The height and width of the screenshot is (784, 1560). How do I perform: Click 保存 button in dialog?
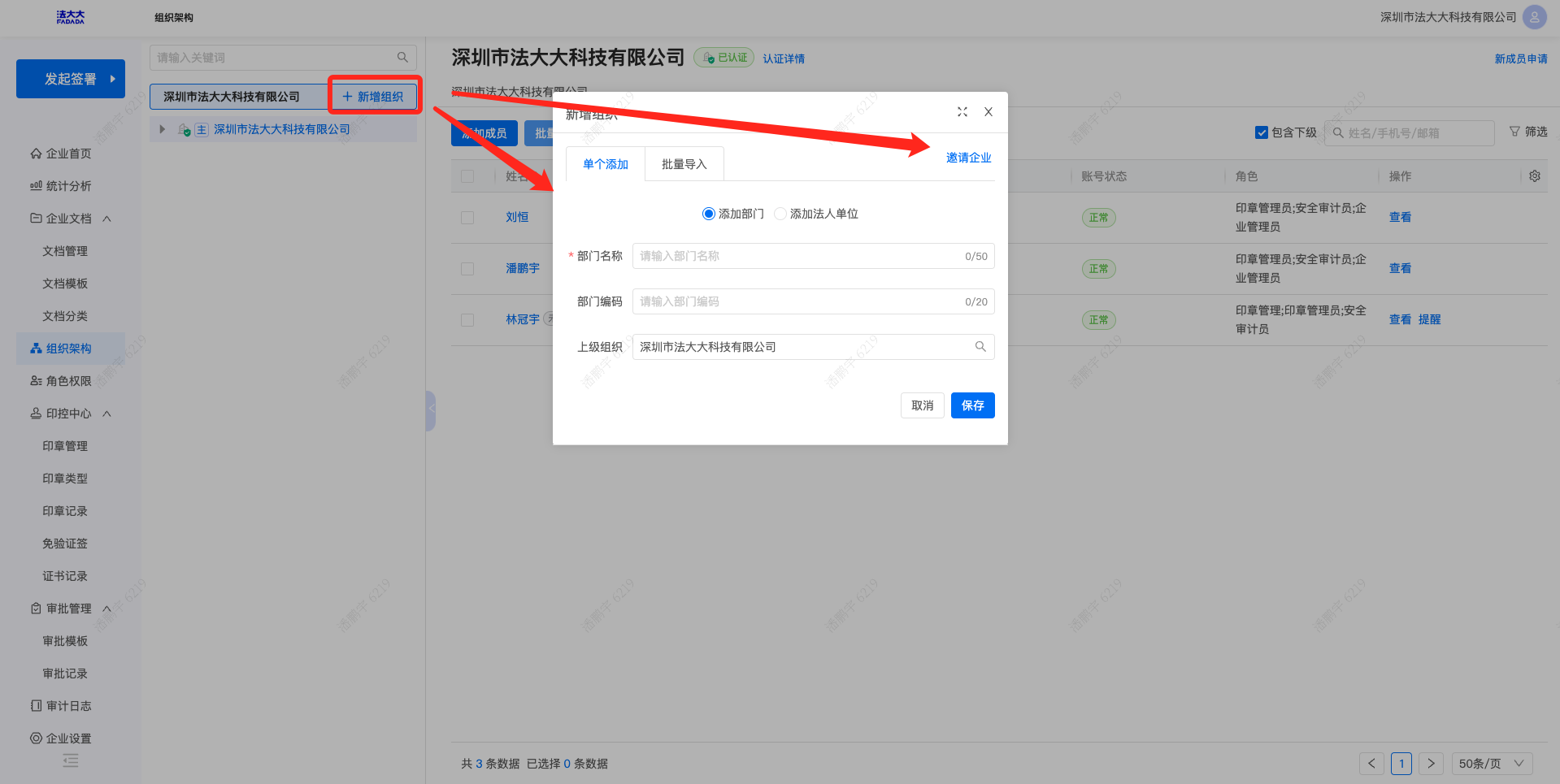coord(973,405)
